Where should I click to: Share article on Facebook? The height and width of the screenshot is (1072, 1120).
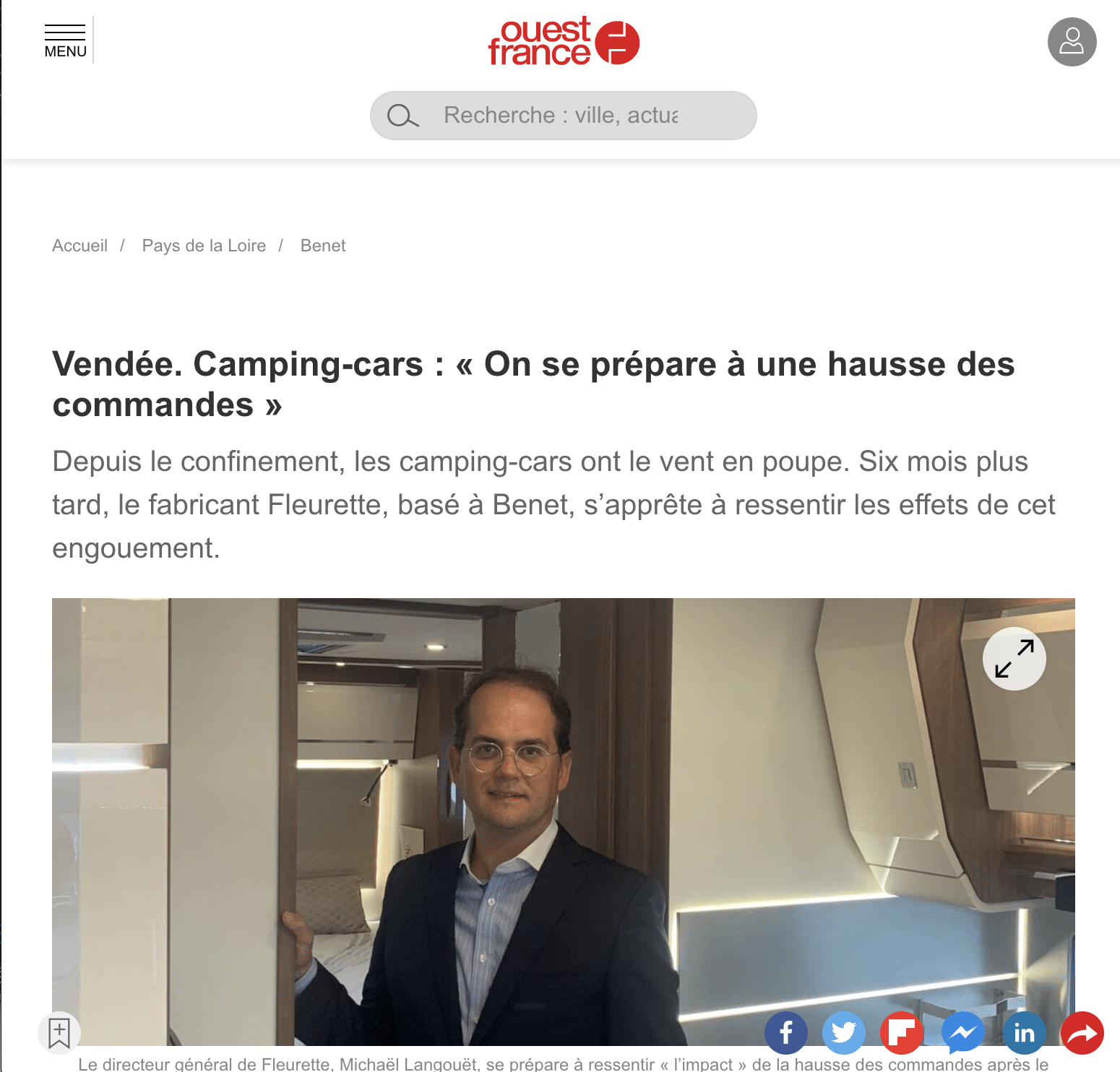[x=786, y=1034]
